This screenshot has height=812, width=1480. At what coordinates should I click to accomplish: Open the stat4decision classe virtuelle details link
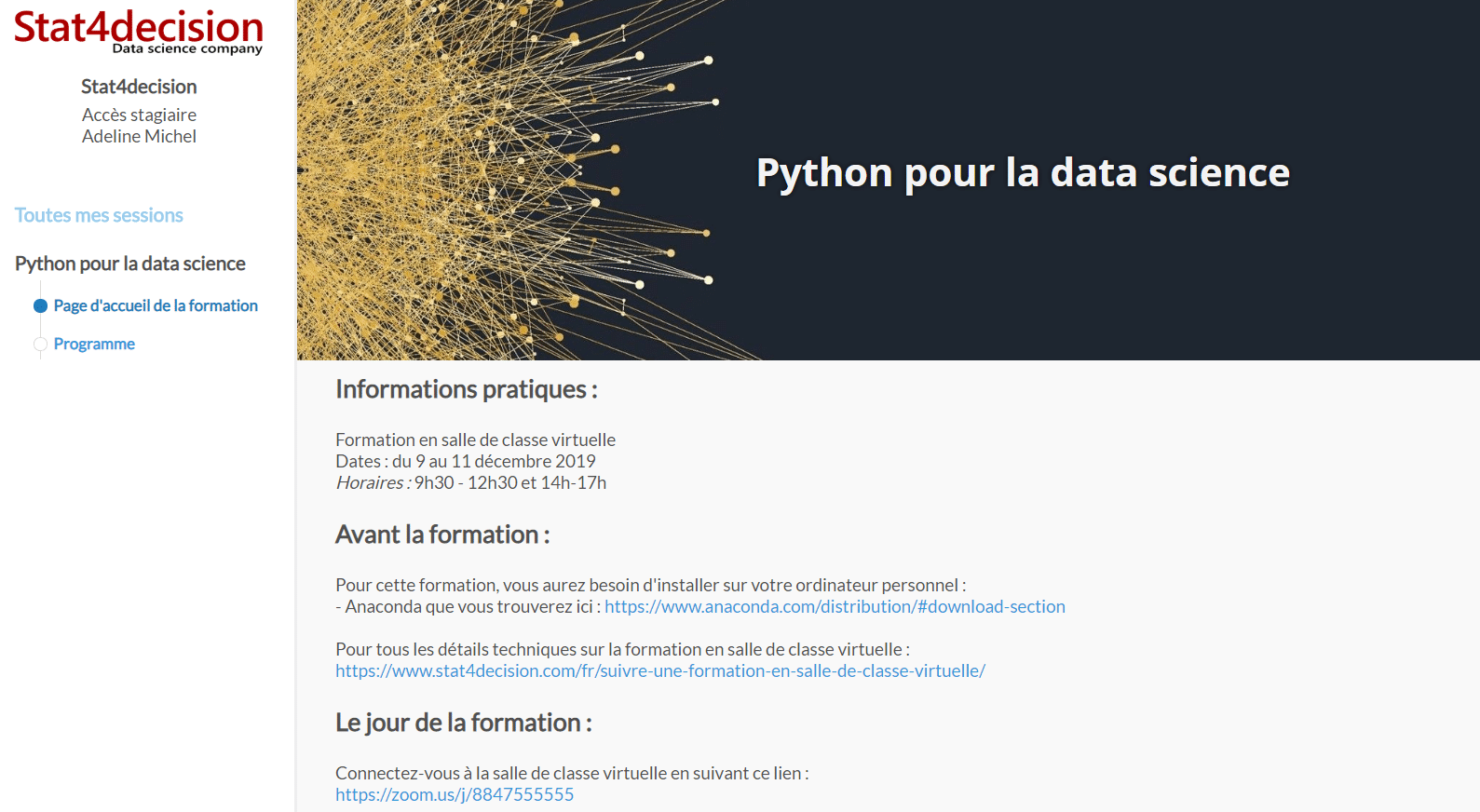(660, 670)
